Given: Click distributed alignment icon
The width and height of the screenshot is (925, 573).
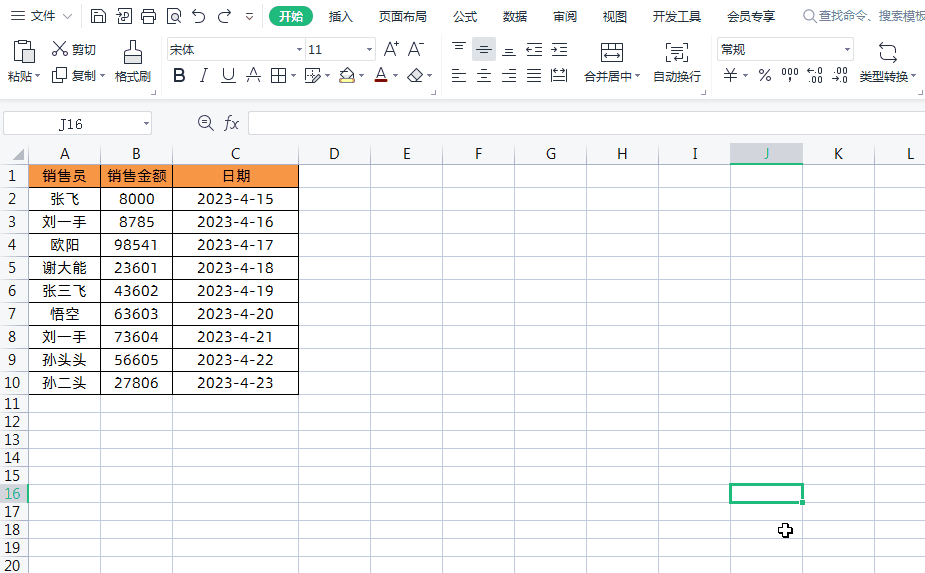Looking at the screenshot, I should pos(559,76).
